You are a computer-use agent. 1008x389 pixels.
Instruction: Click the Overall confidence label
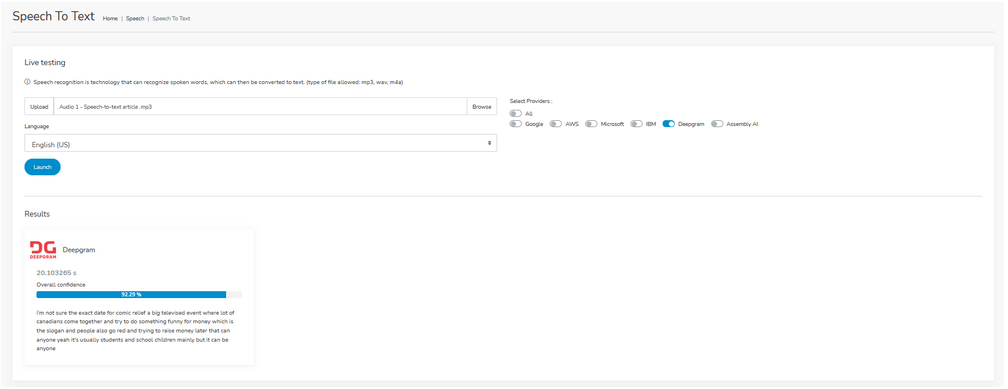(x=61, y=284)
